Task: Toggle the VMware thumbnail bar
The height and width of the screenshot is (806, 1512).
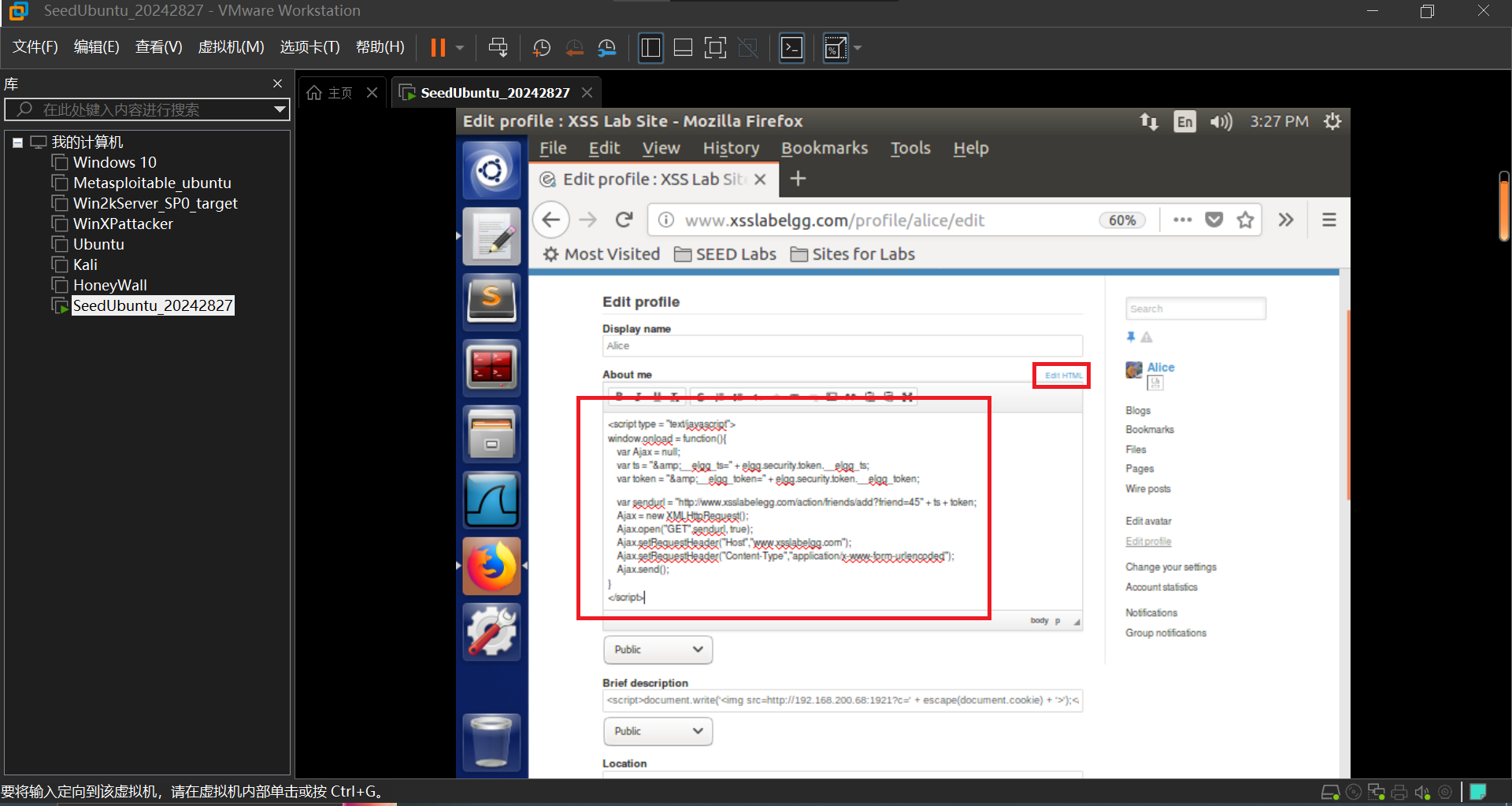Action: tap(683, 48)
